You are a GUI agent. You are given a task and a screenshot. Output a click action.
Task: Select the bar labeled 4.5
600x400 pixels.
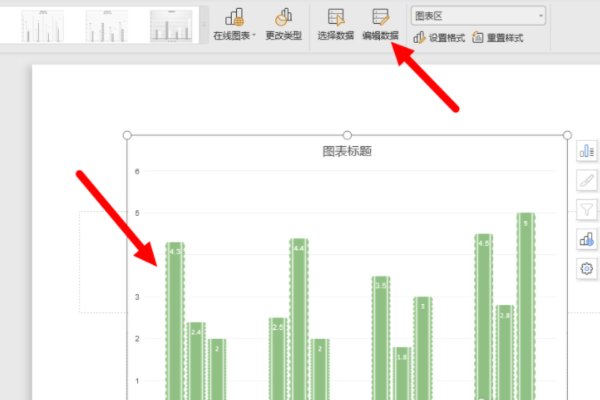click(x=484, y=317)
